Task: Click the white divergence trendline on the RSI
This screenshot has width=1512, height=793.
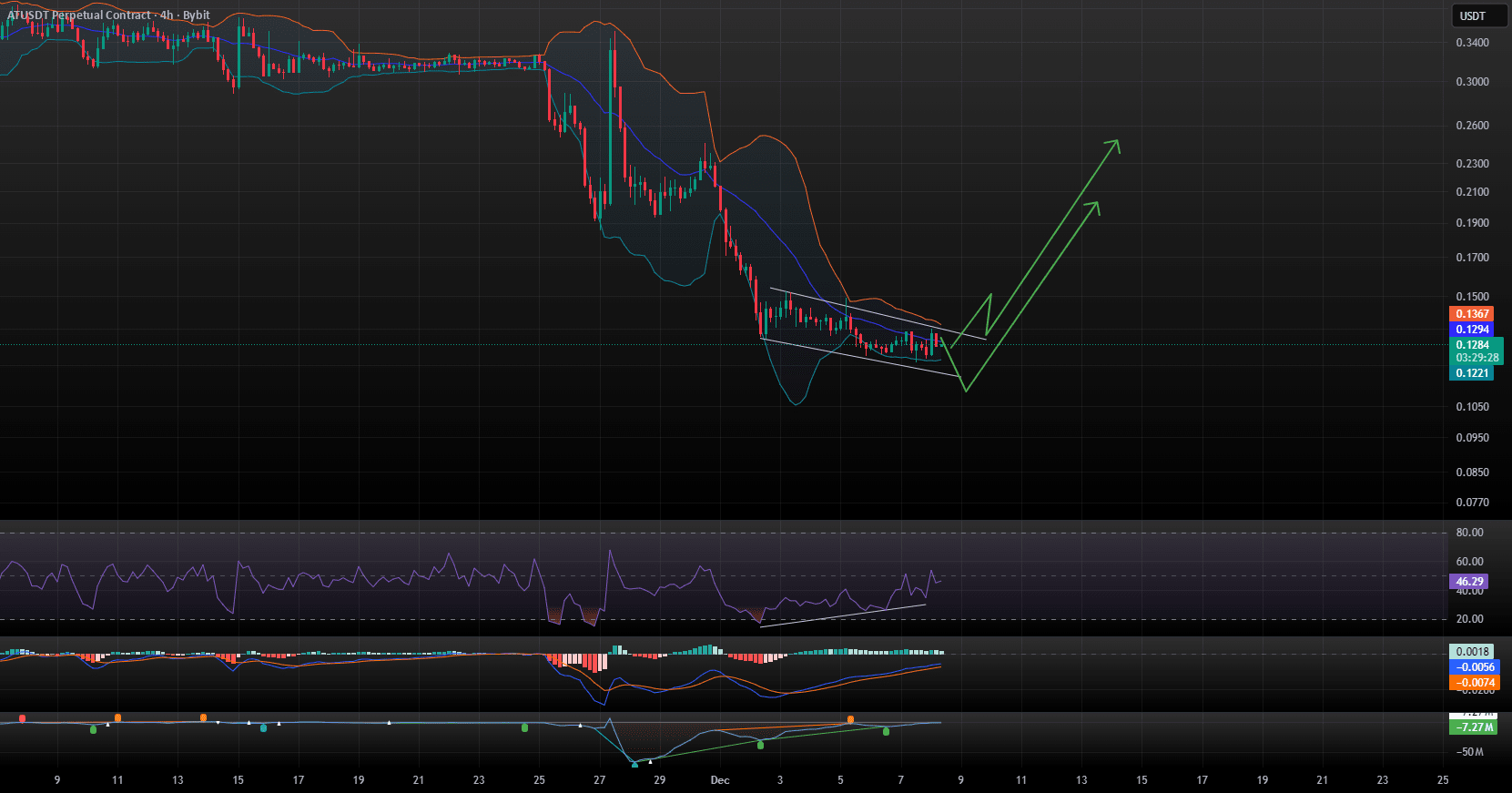Action: click(x=842, y=615)
